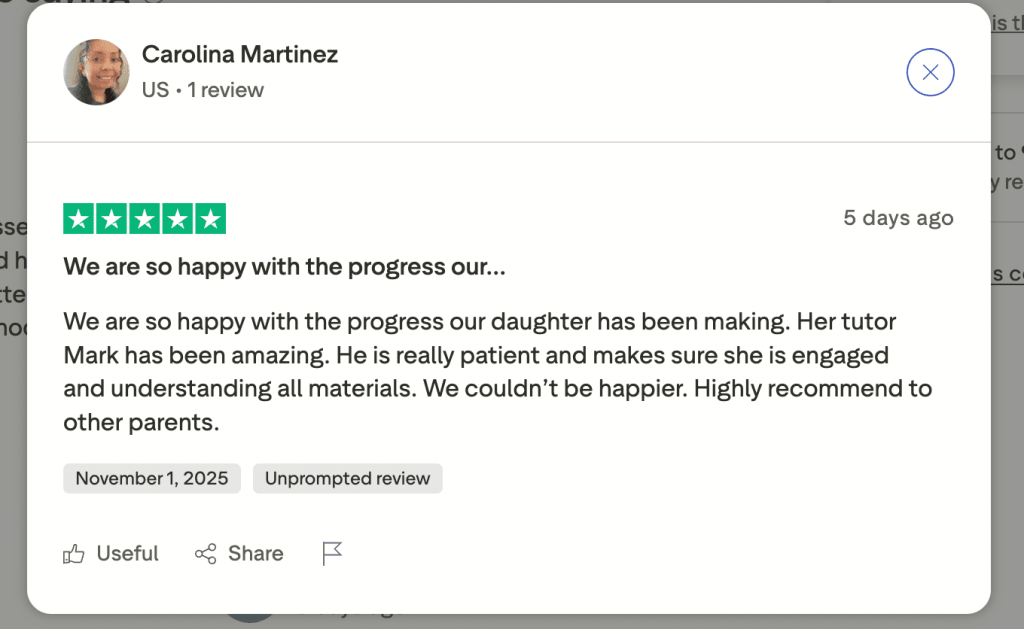Screen dimensions: 1024x629
Task: Click Carolina Martinez's profile photo
Action: (96, 72)
